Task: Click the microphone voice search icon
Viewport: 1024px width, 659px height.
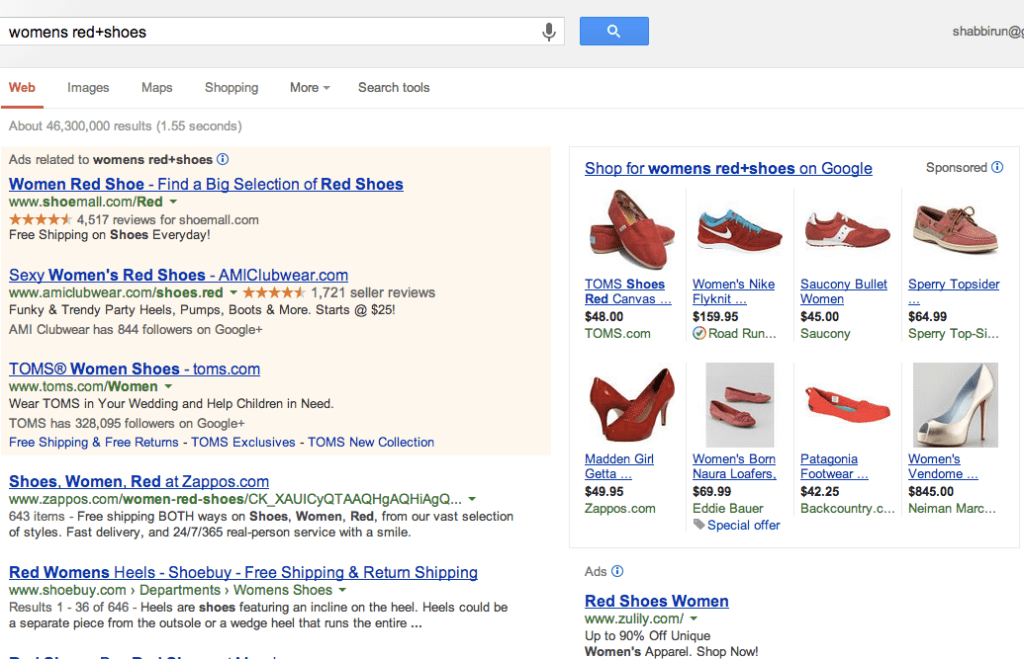Action: click(549, 31)
